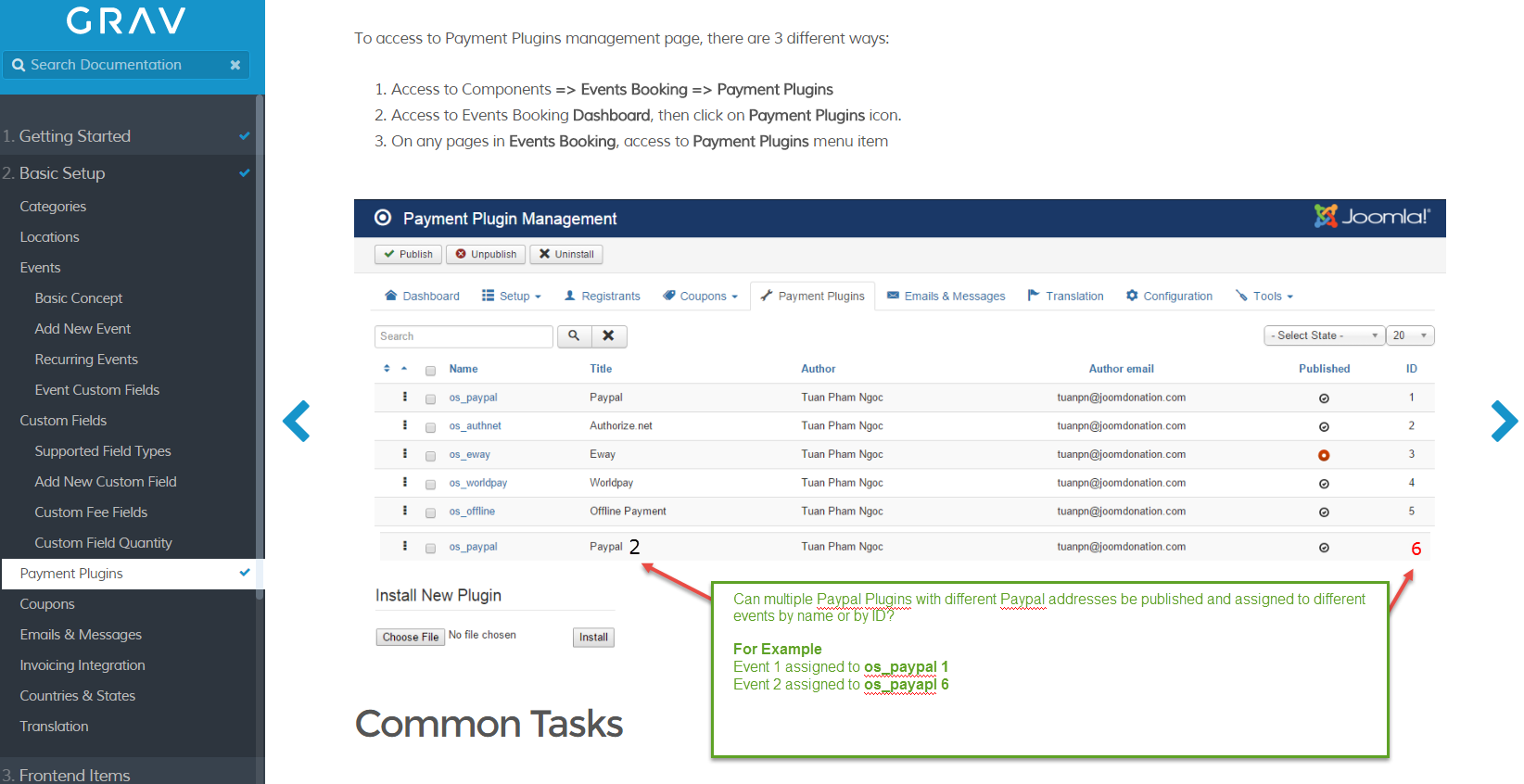Screen dimensions: 1524x784
Task: Open Add New Custom Field in sidebar
Action: point(106,482)
